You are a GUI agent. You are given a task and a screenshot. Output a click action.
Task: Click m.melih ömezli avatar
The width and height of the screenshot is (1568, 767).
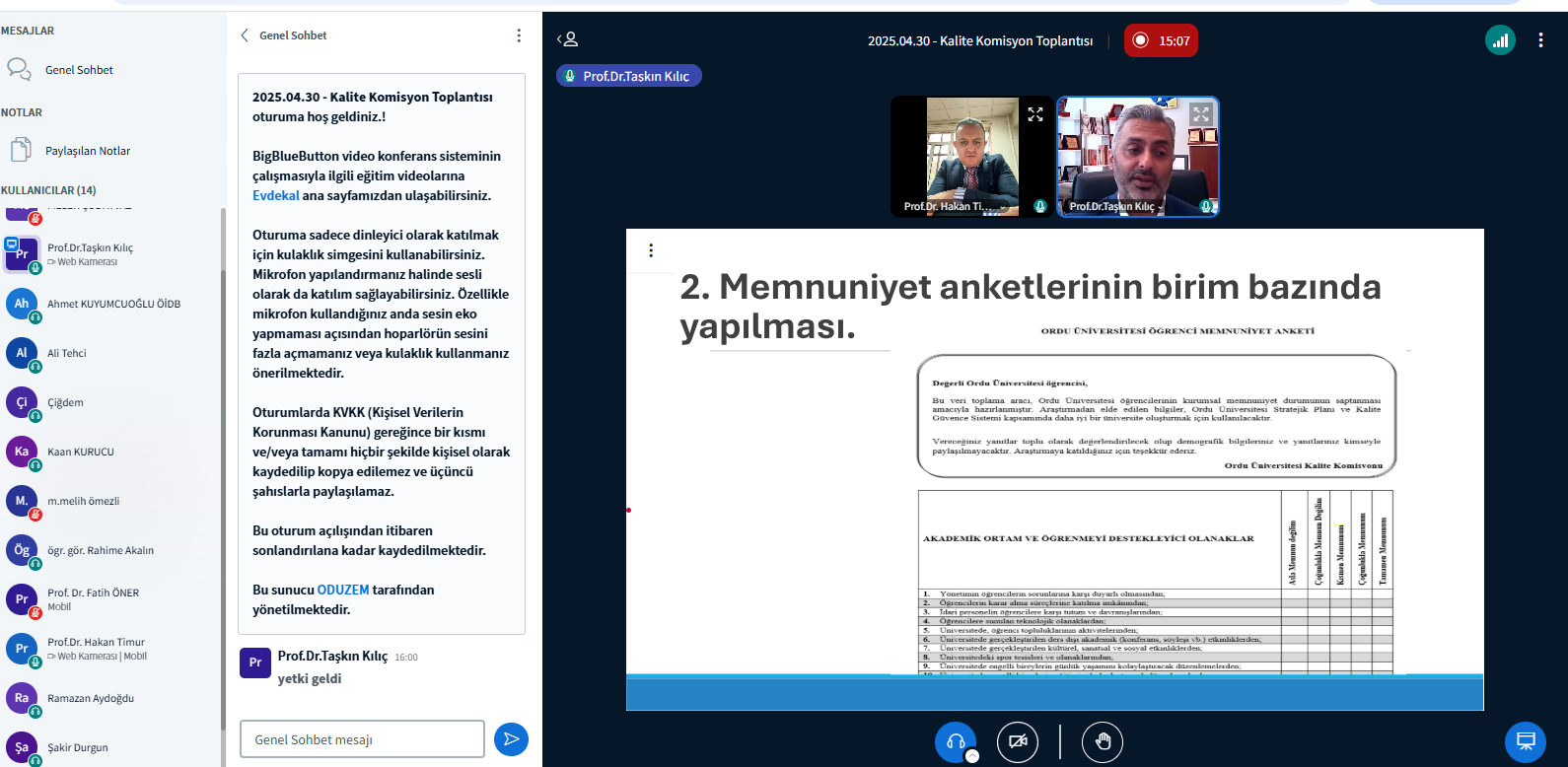22,501
